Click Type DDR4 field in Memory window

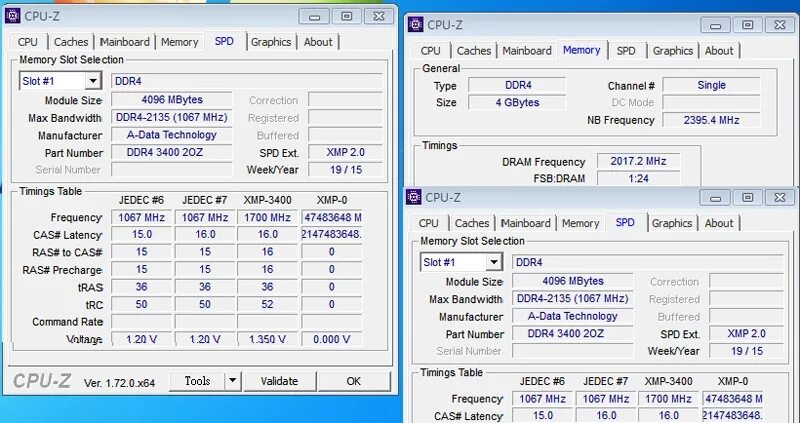pos(517,85)
